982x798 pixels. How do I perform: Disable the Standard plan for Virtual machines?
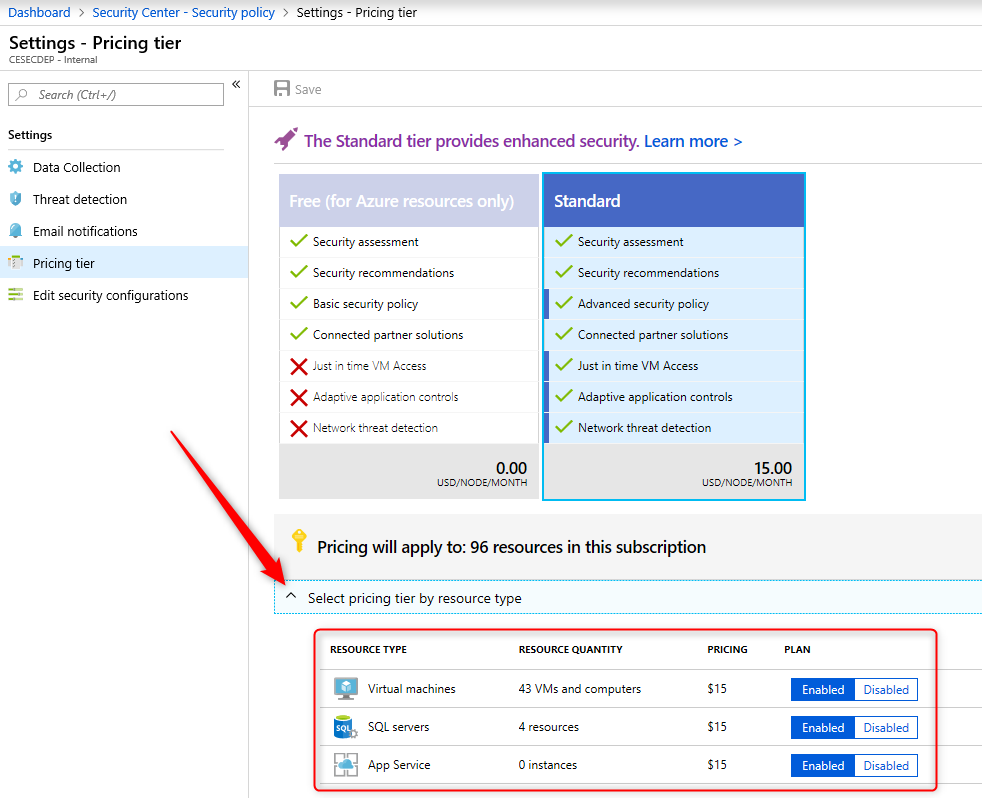pos(886,690)
